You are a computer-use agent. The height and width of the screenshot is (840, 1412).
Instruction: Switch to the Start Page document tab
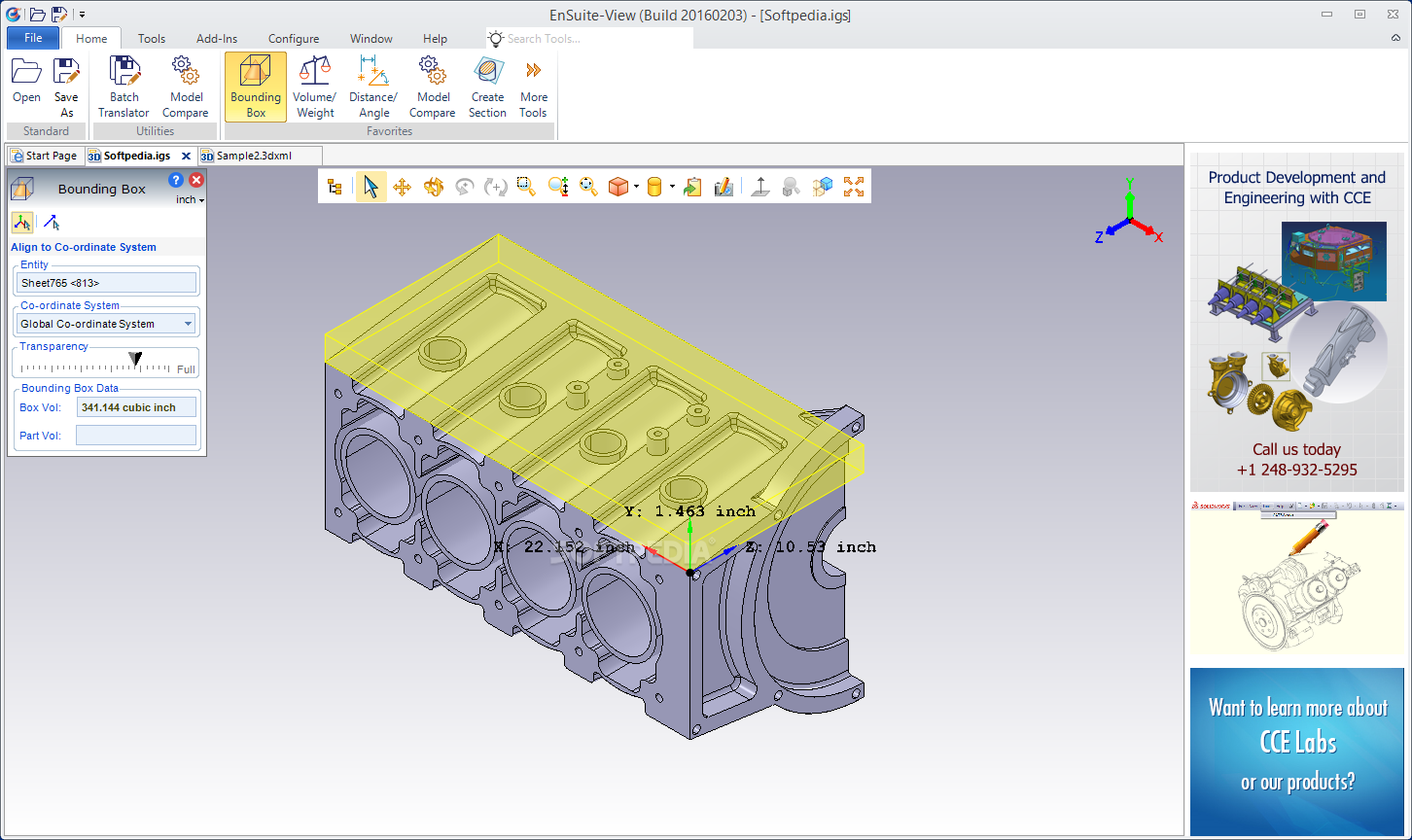[x=43, y=156]
